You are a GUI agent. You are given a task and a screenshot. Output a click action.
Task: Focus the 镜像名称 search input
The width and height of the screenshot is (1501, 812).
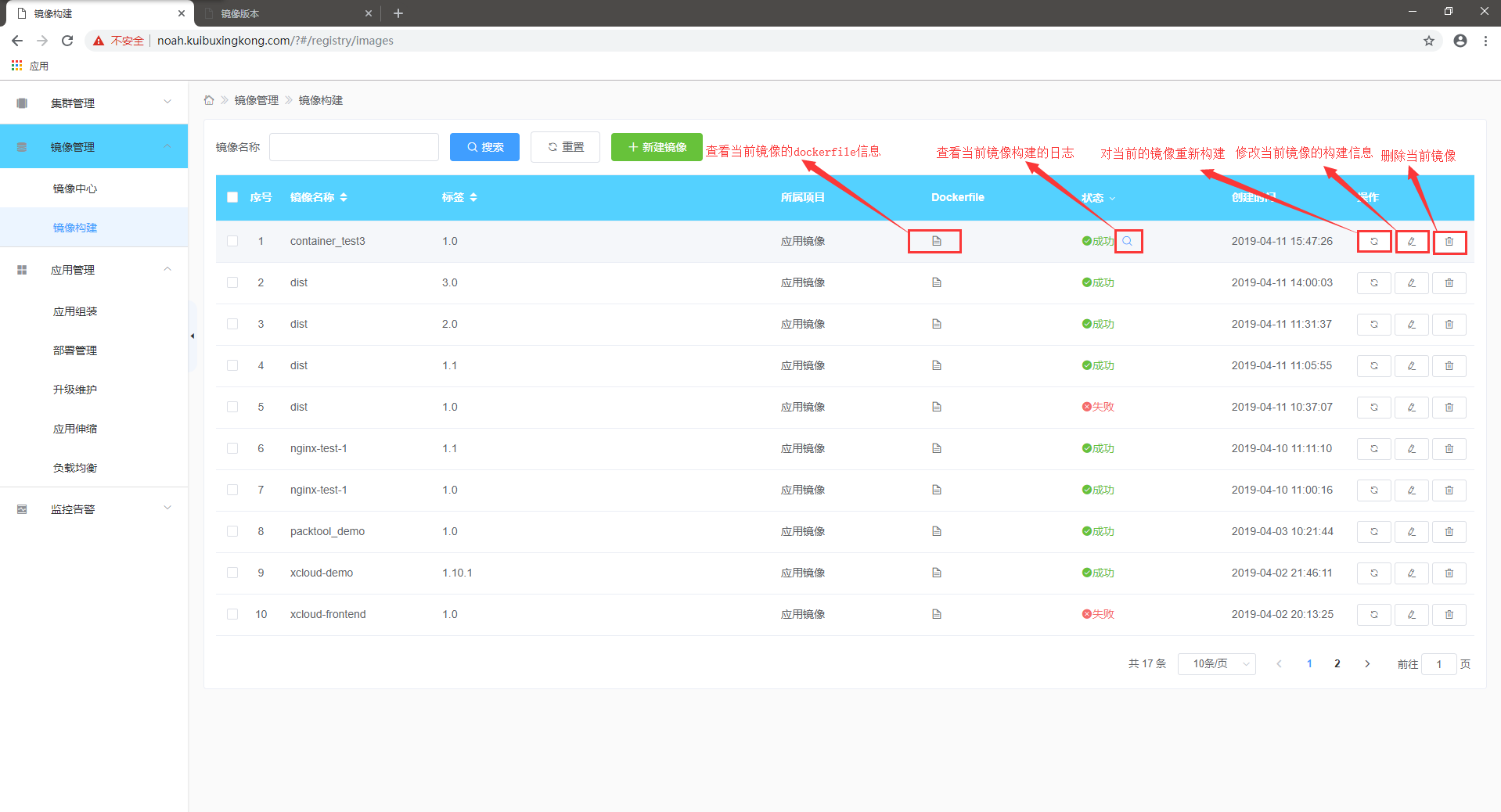point(354,147)
